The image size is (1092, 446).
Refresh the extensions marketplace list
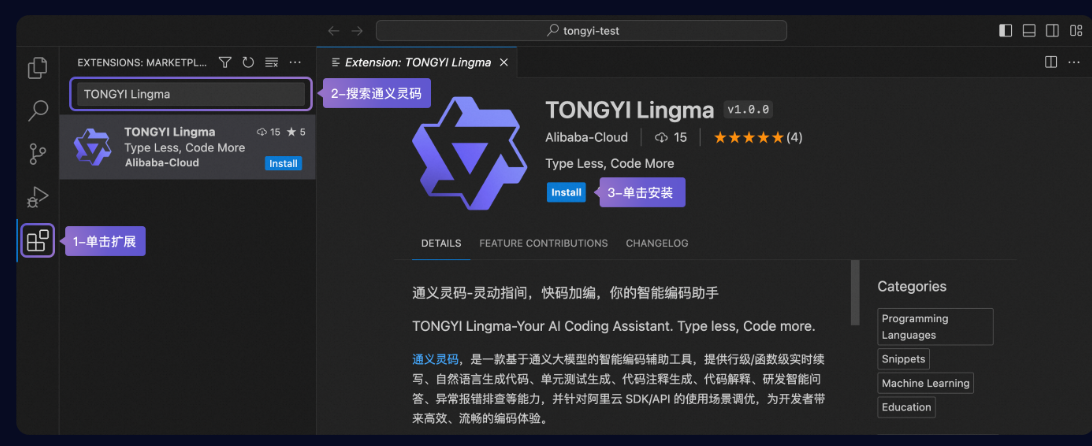[248, 63]
